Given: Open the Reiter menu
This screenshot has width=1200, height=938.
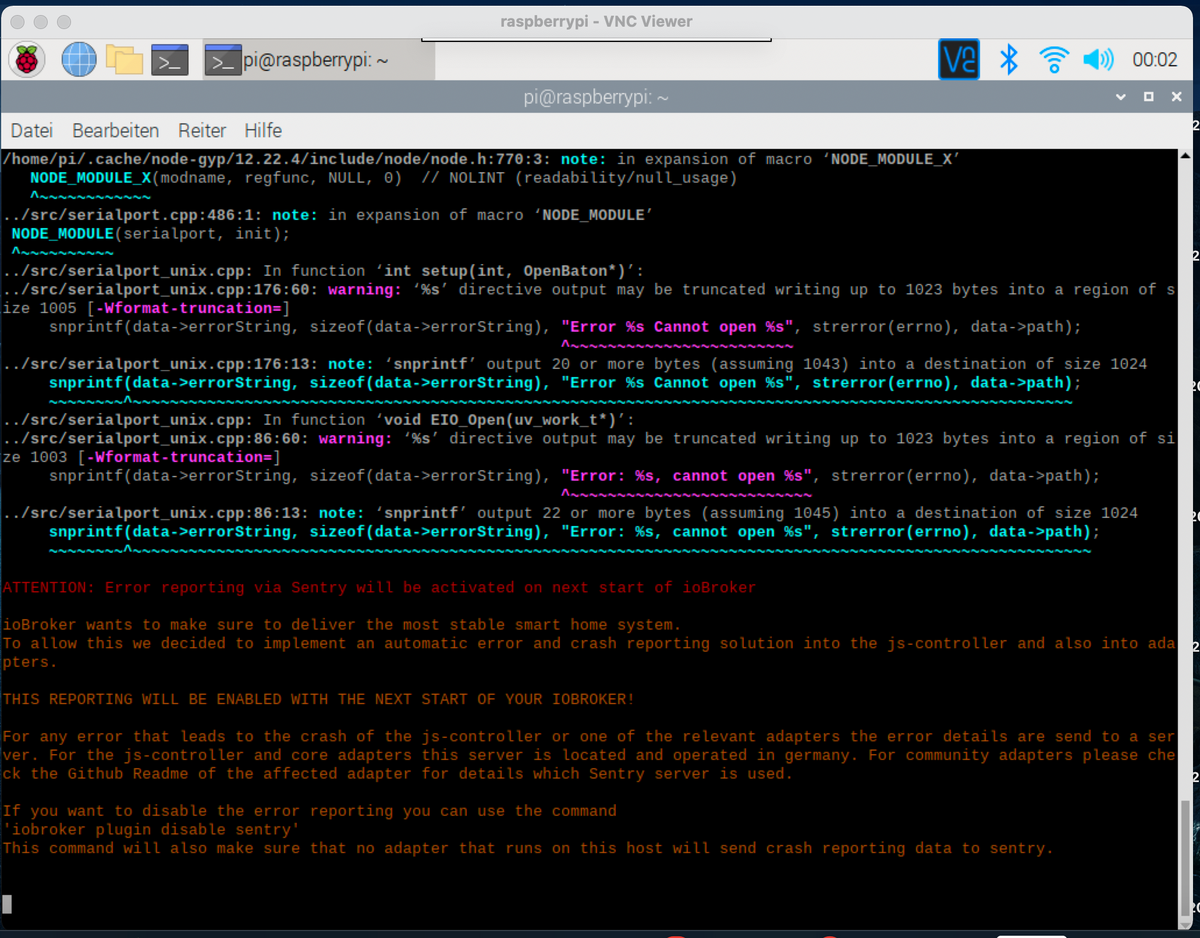Looking at the screenshot, I should pyautogui.click(x=202, y=131).
